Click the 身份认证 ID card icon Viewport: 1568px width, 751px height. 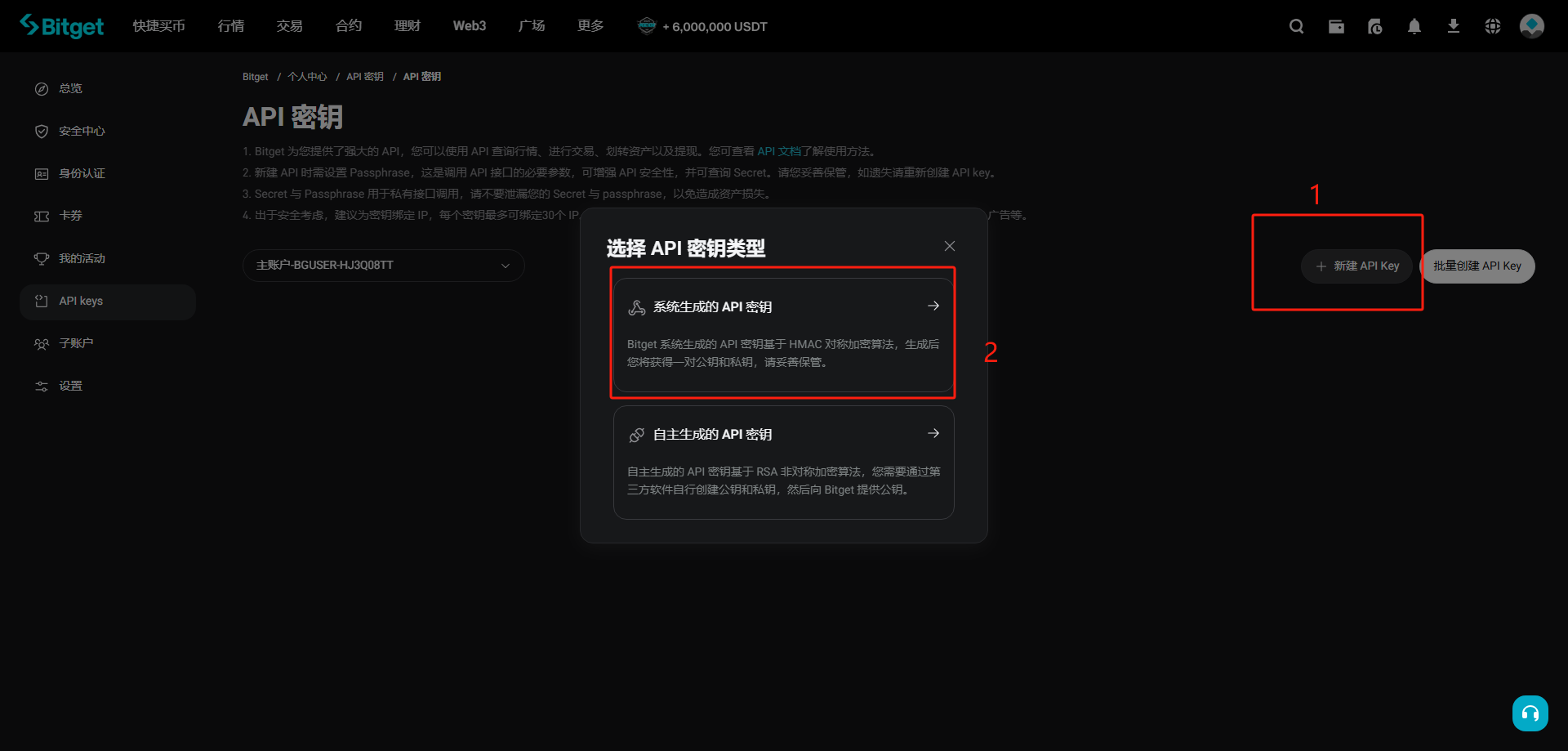coord(42,173)
